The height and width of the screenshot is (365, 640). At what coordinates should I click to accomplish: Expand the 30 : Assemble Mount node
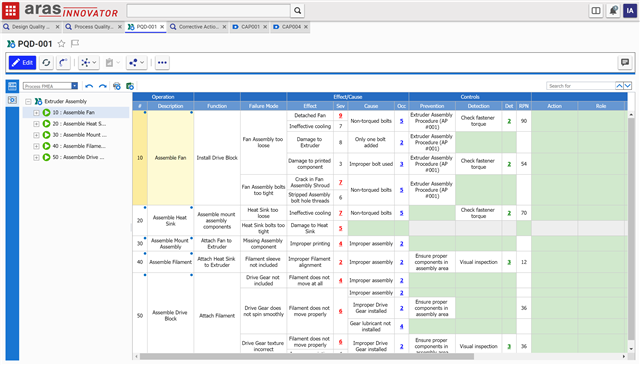click(36, 135)
